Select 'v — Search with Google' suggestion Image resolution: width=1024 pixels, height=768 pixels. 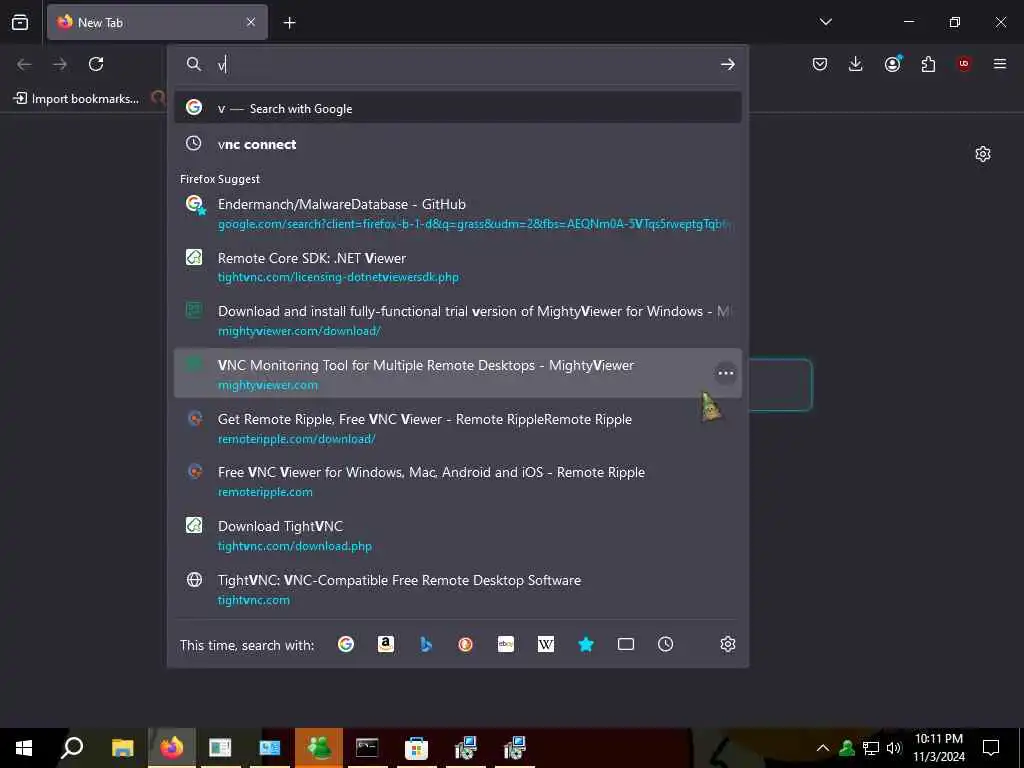458,108
